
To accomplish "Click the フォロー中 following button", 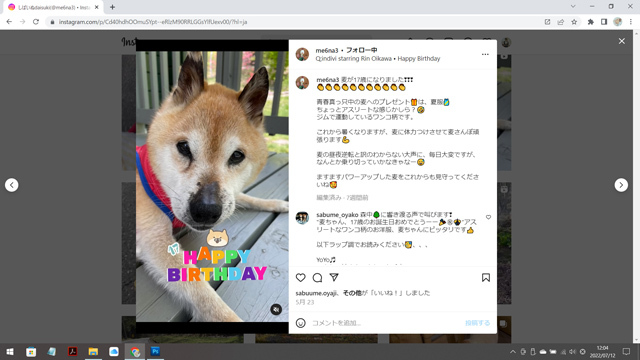I will point(362,50).
